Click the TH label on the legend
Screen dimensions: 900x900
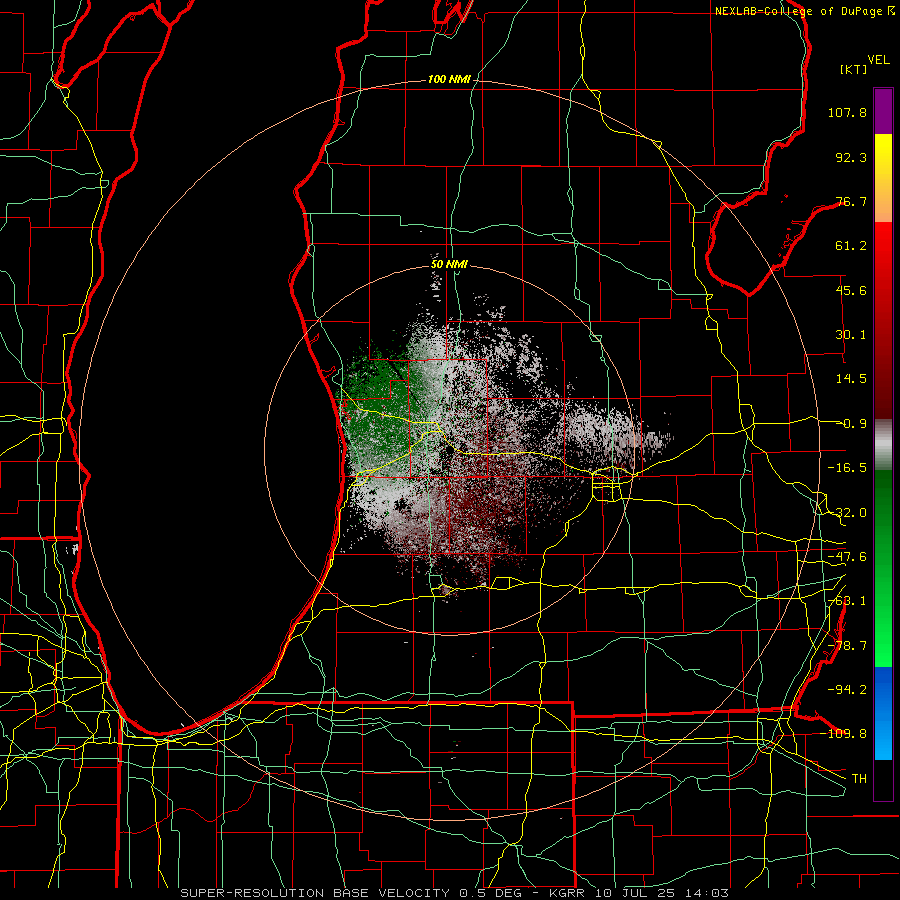coord(859,778)
